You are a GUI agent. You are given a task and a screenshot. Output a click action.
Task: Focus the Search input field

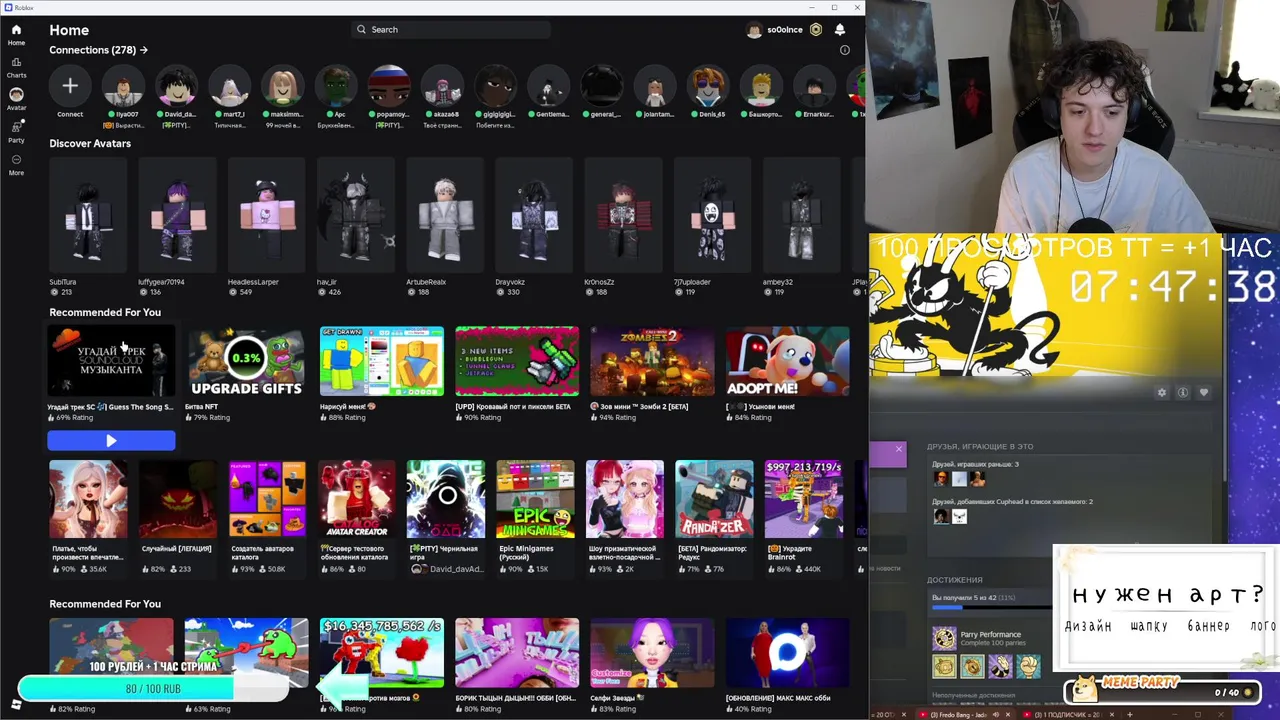pyautogui.click(x=450, y=30)
